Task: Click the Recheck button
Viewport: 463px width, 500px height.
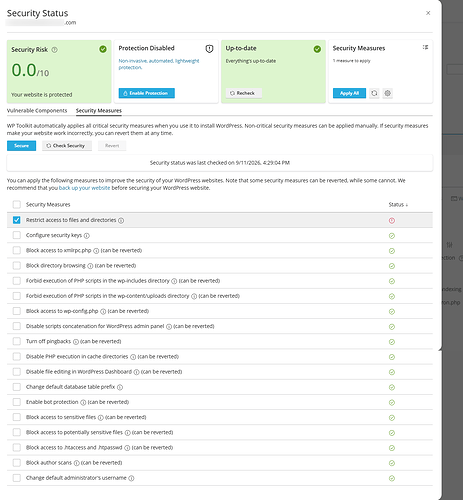Action: pos(244,93)
